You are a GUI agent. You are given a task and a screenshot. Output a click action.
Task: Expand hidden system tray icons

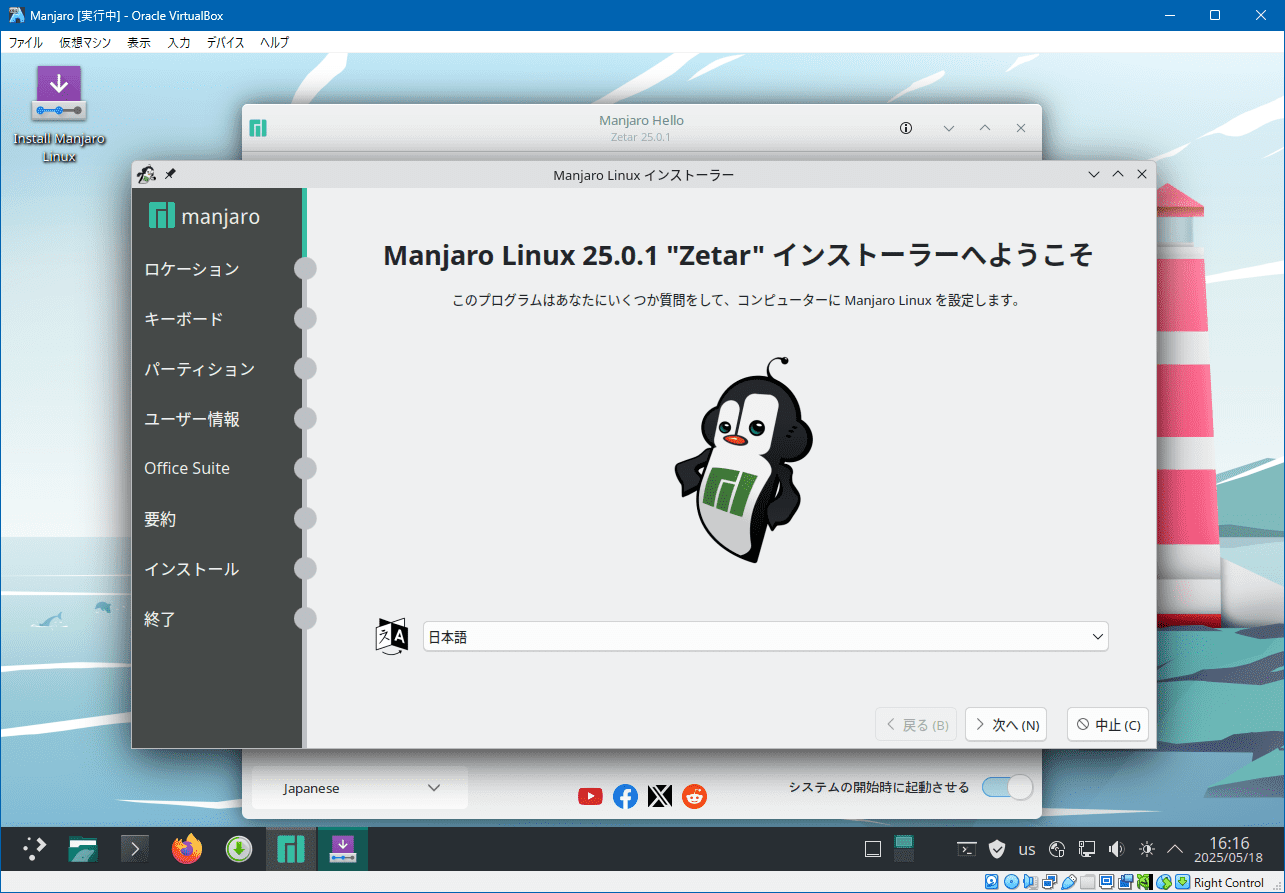coord(1175,850)
